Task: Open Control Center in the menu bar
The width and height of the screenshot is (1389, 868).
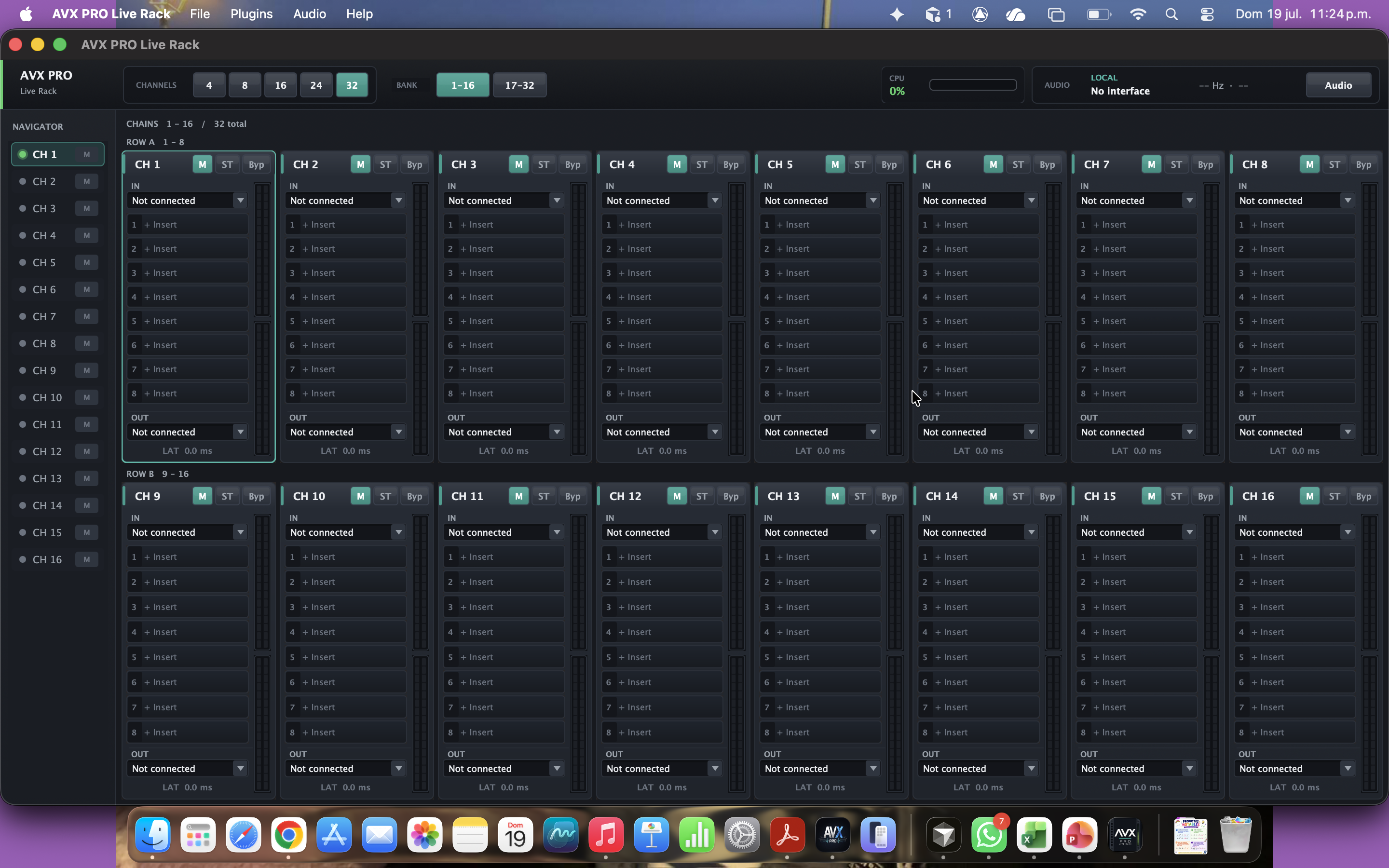Action: (1207, 14)
